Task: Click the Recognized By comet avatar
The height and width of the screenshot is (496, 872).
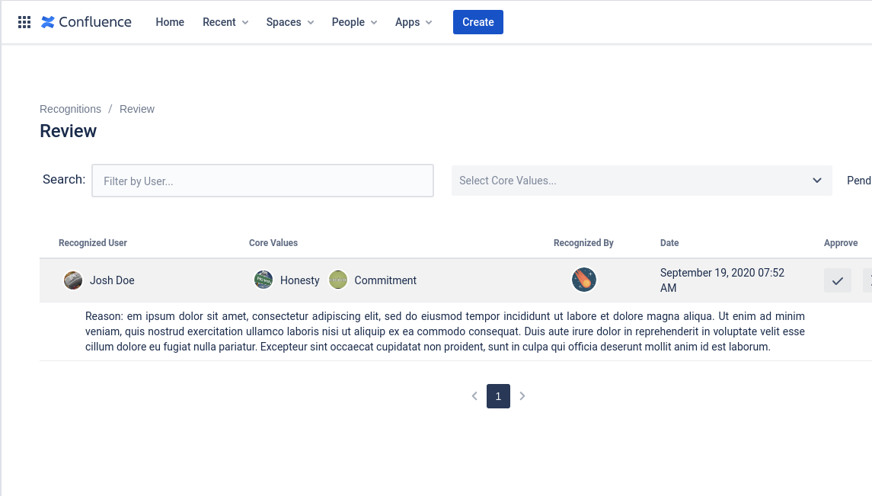Action: pyautogui.click(x=584, y=280)
